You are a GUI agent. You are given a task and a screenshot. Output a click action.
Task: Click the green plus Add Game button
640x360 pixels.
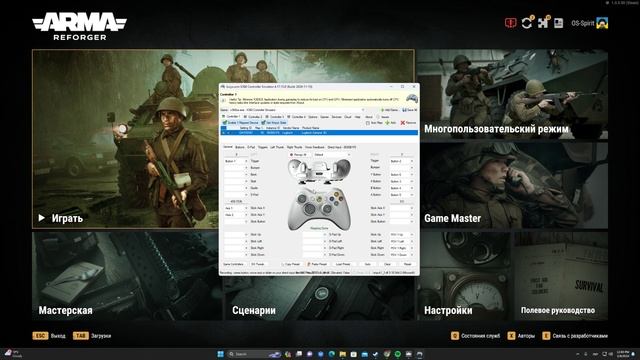tap(389, 110)
